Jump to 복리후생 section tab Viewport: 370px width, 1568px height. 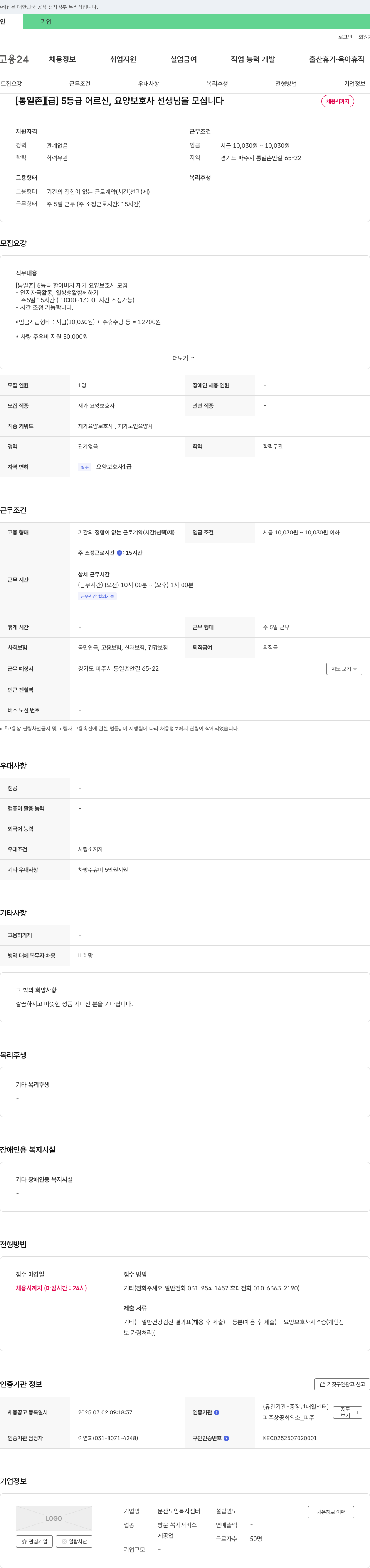point(217,84)
